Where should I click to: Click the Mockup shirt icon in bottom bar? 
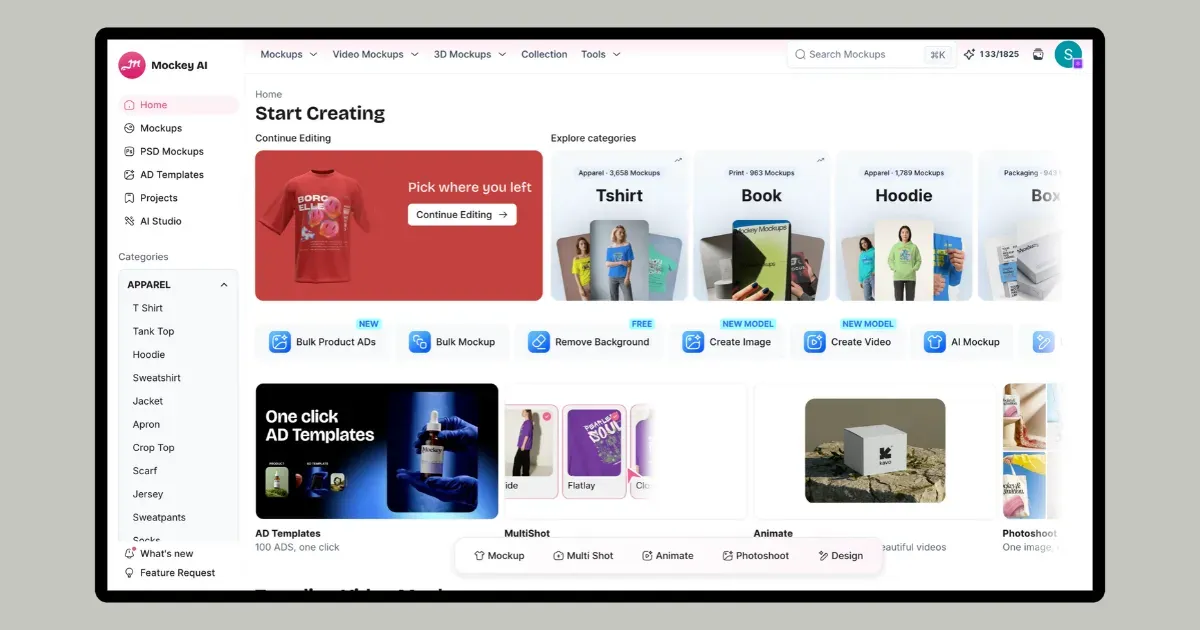click(479, 556)
